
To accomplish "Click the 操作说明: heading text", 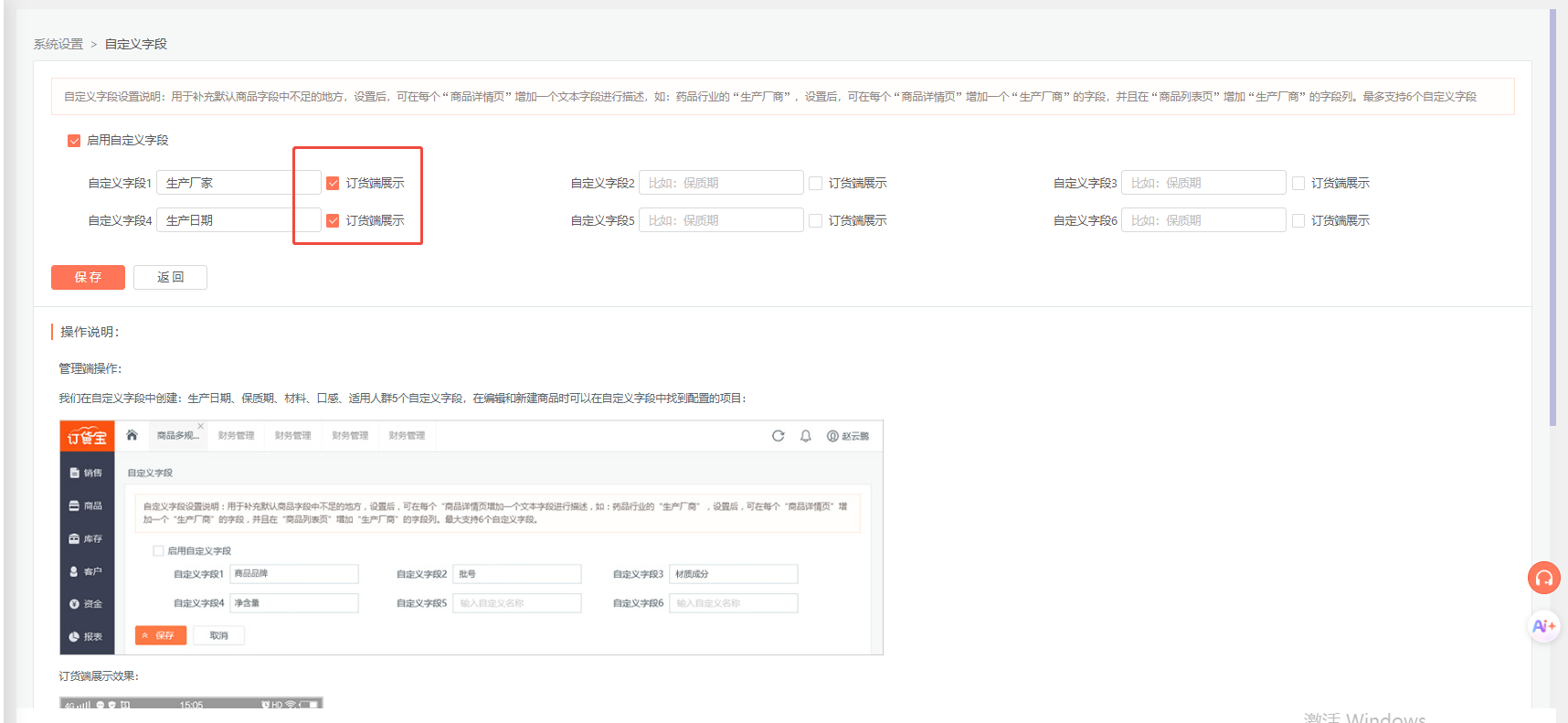I will click(90, 332).
